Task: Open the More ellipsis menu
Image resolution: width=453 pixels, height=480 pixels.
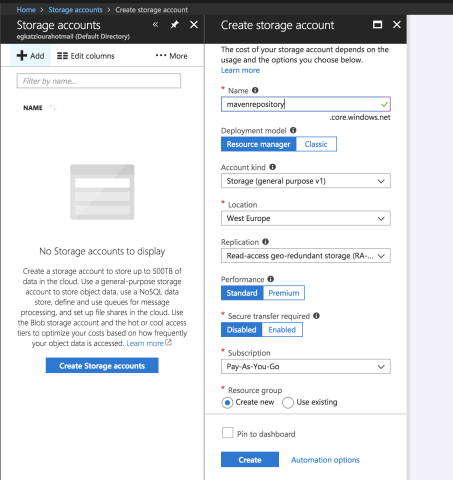Action: pyautogui.click(x=171, y=56)
